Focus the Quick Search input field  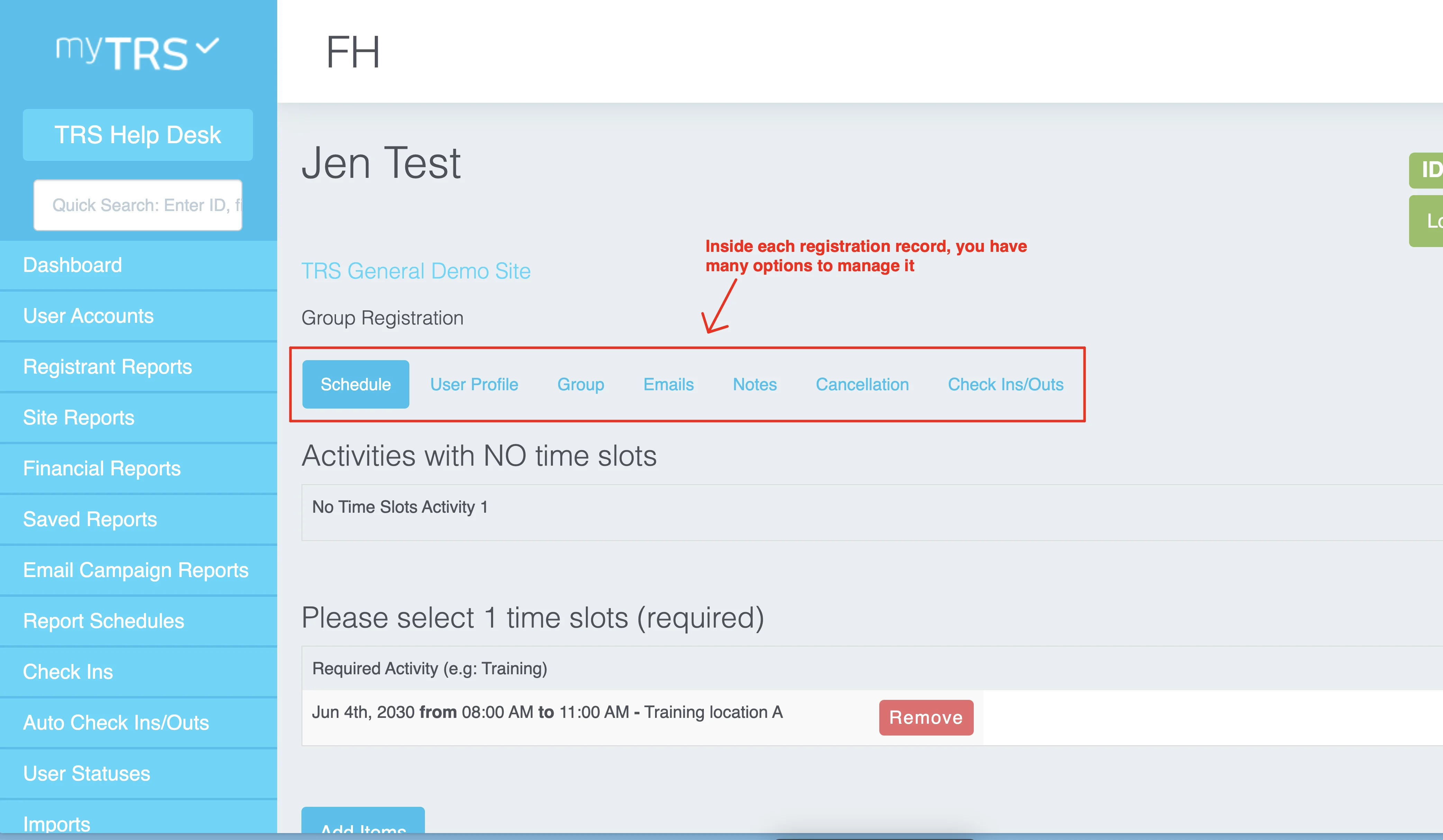pyautogui.click(x=137, y=205)
